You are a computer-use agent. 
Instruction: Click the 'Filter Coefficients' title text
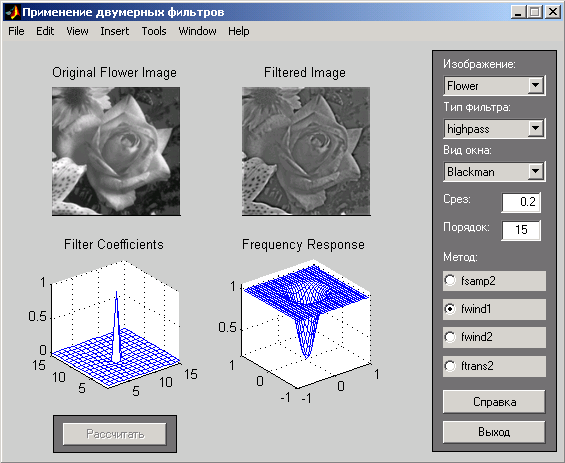pos(114,244)
